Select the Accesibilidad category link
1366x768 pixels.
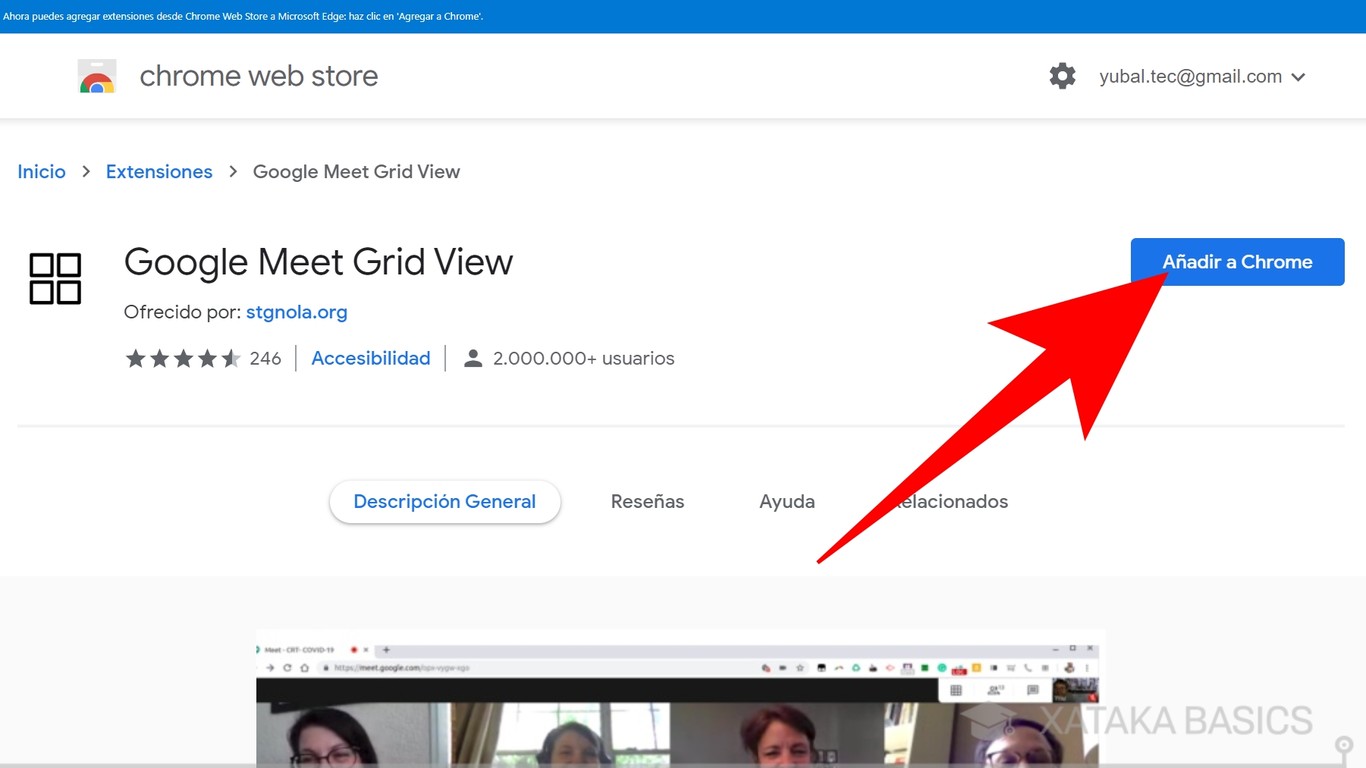(x=370, y=359)
